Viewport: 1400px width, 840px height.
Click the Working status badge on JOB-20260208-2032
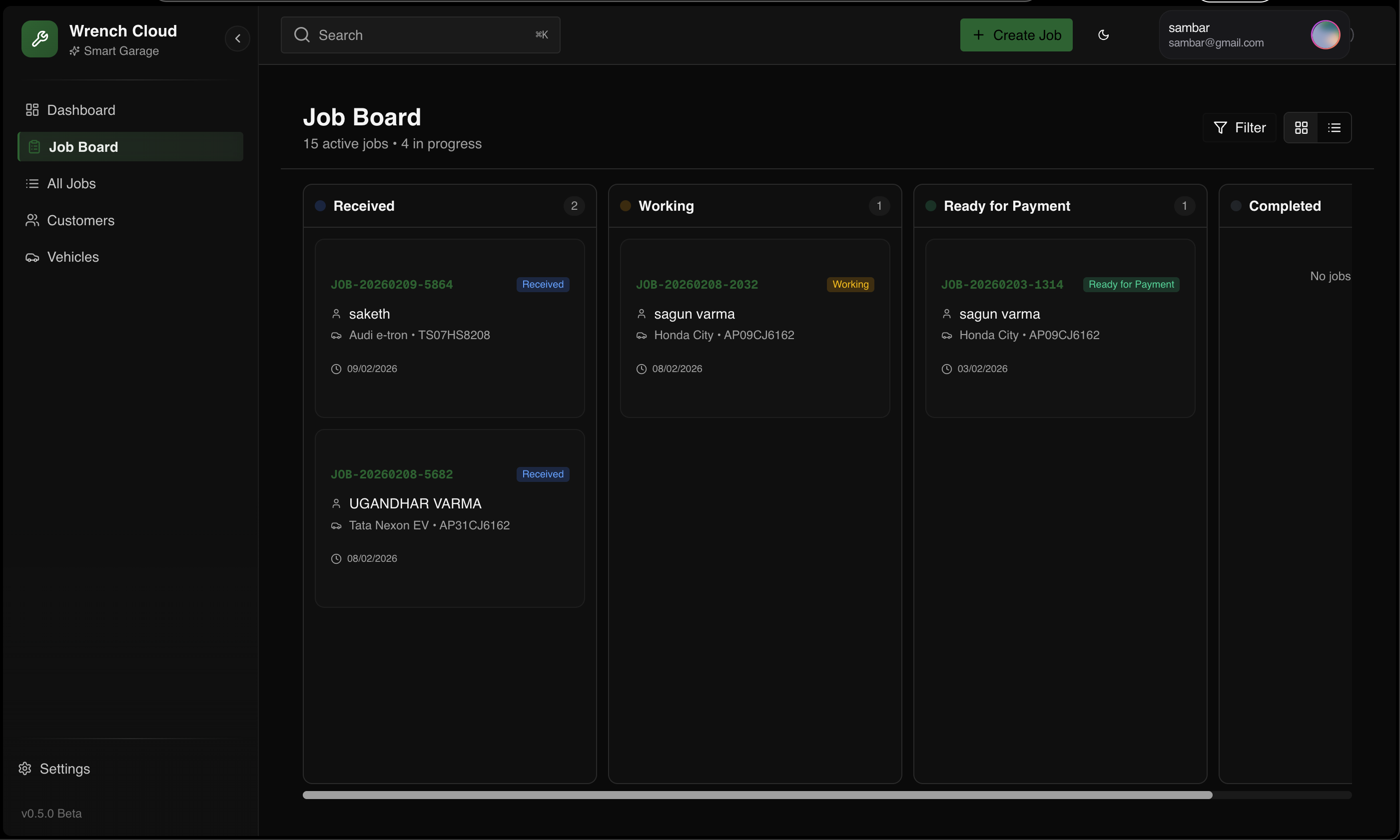point(850,285)
